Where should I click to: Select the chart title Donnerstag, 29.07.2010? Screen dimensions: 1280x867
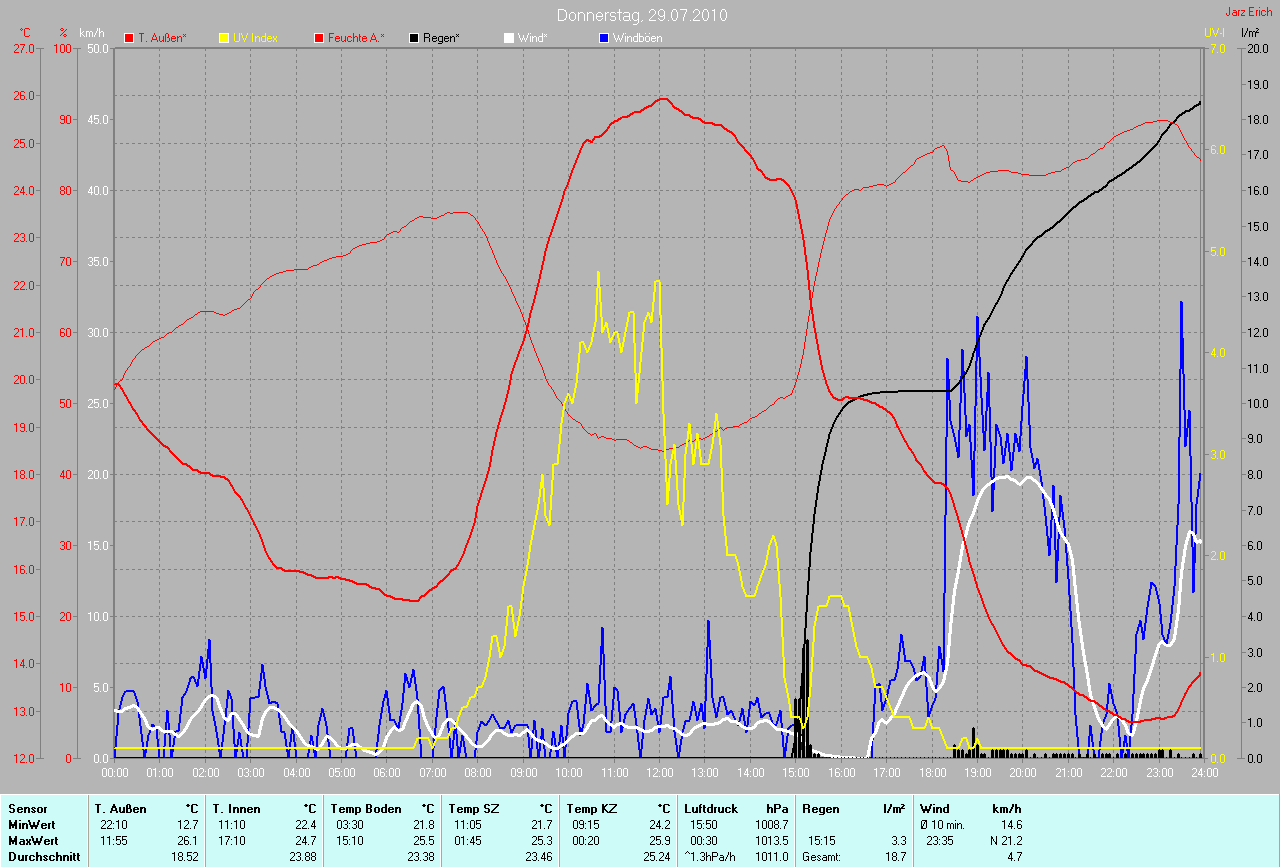[x=641, y=15]
